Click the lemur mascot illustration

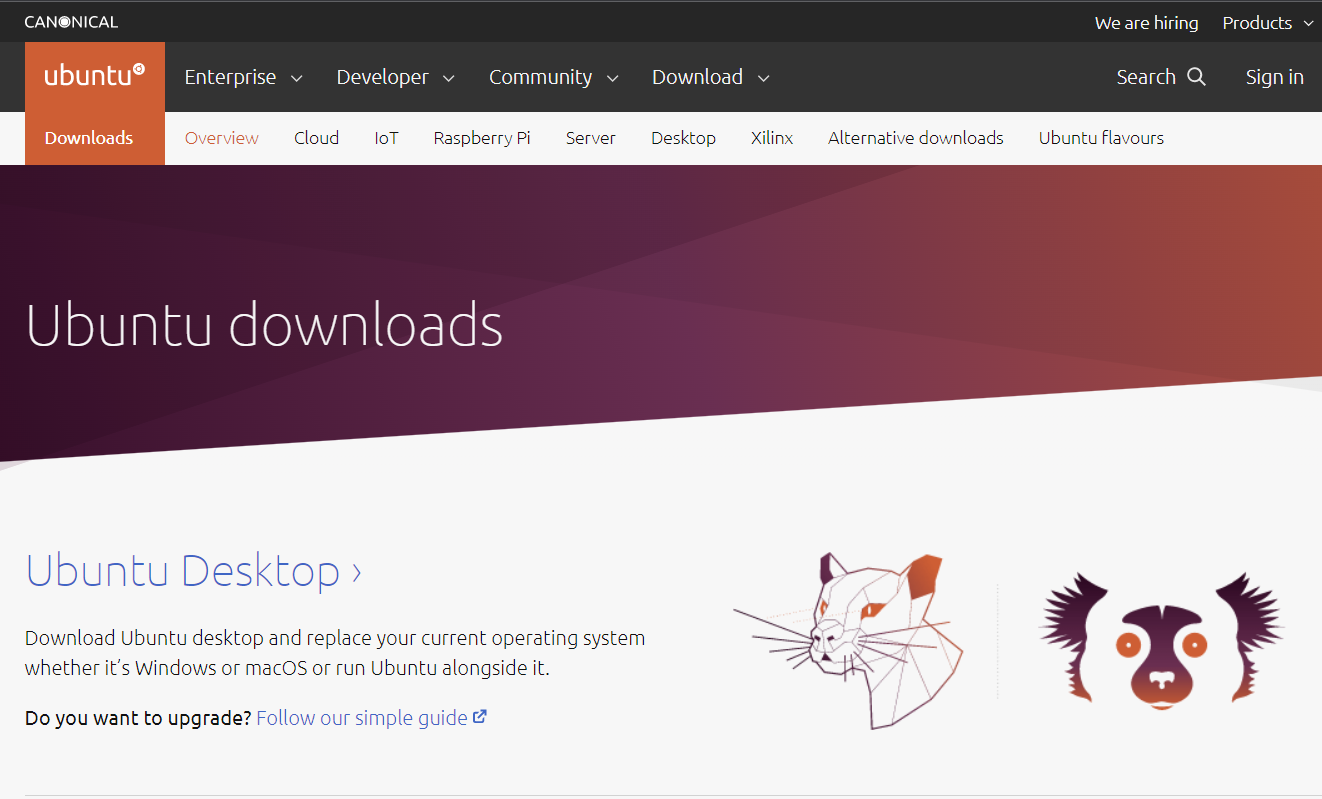(x=1161, y=639)
